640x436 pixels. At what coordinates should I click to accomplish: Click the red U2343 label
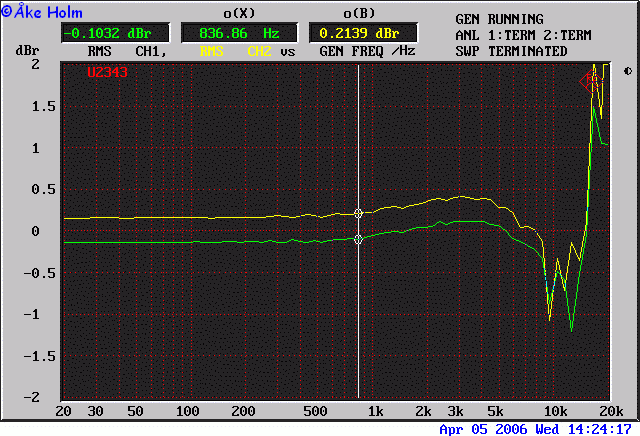pos(107,72)
